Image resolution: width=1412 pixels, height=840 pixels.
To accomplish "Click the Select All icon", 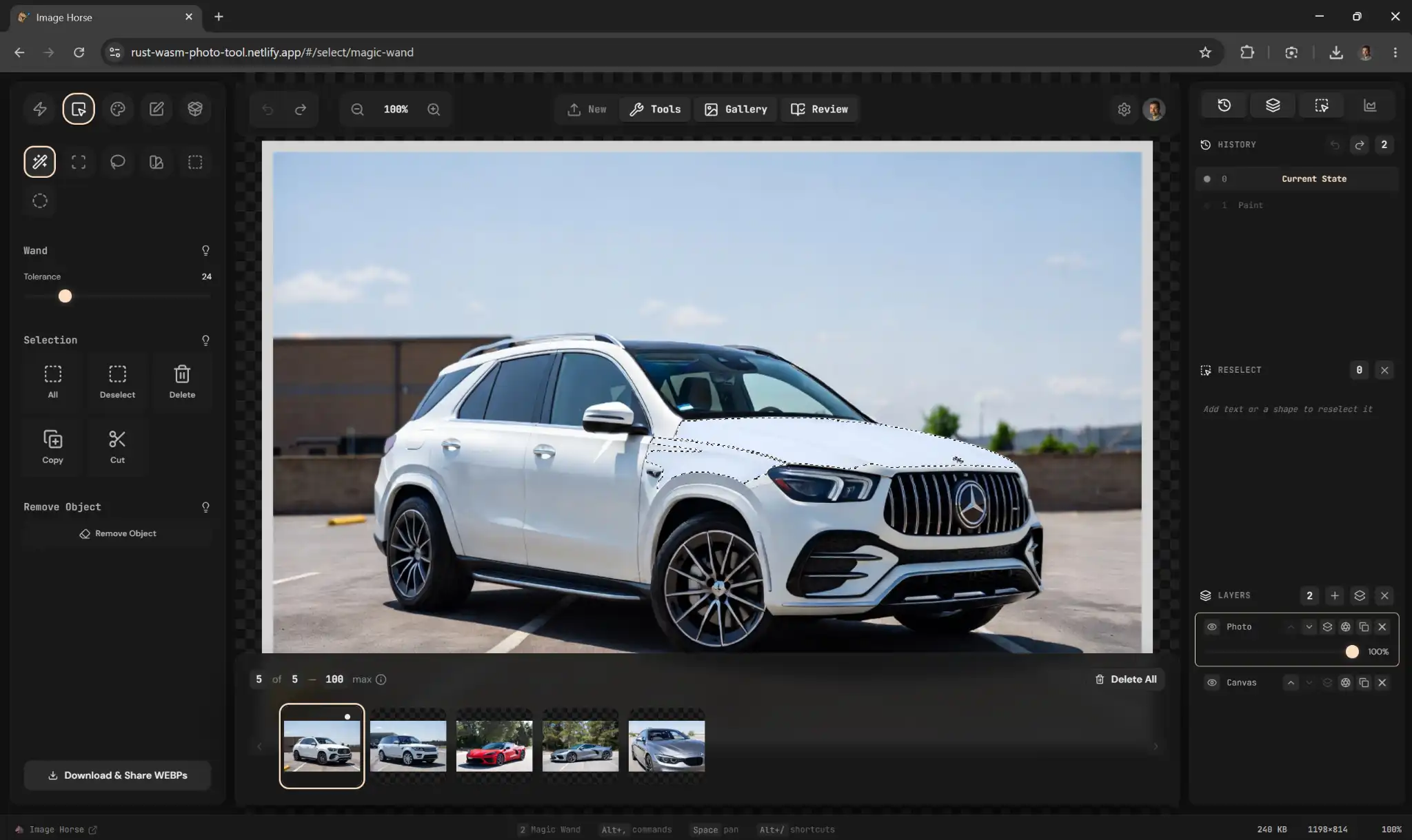I will click(x=53, y=374).
